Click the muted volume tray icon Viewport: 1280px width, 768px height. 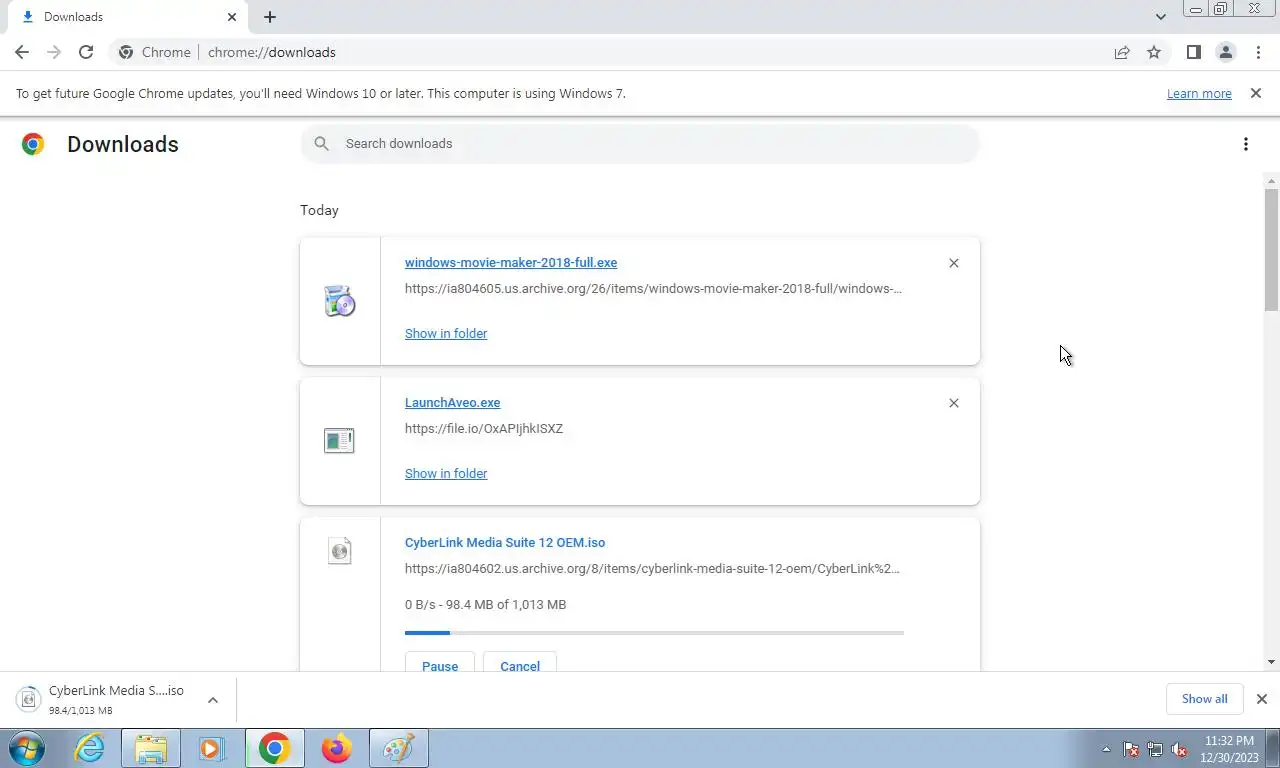point(1179,749)
